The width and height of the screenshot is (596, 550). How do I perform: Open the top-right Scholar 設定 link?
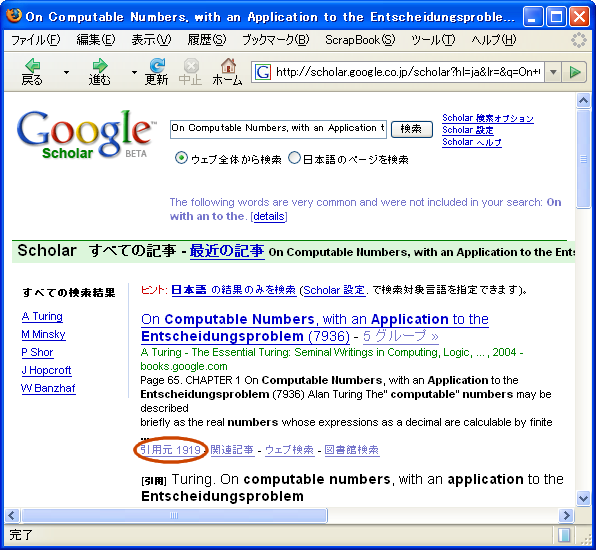pyautogui.click(x=468, y=130)
